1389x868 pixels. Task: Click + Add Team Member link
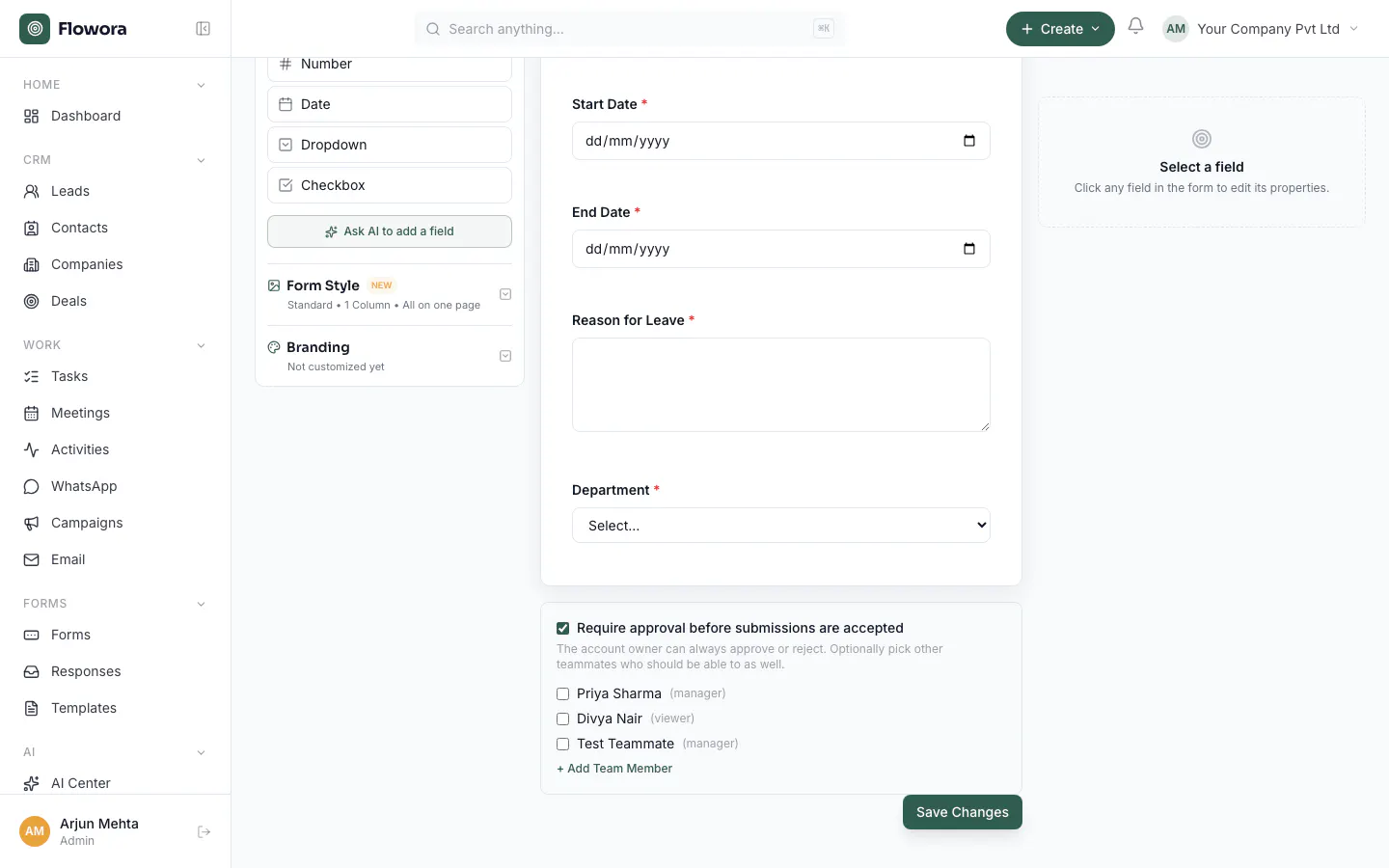[614, 769]
